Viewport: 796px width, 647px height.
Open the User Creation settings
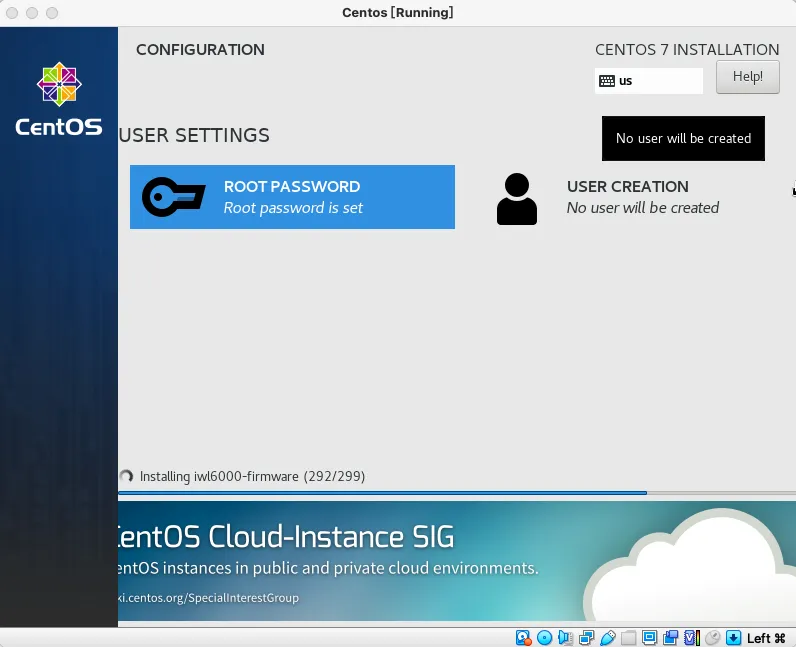[608, 198]
